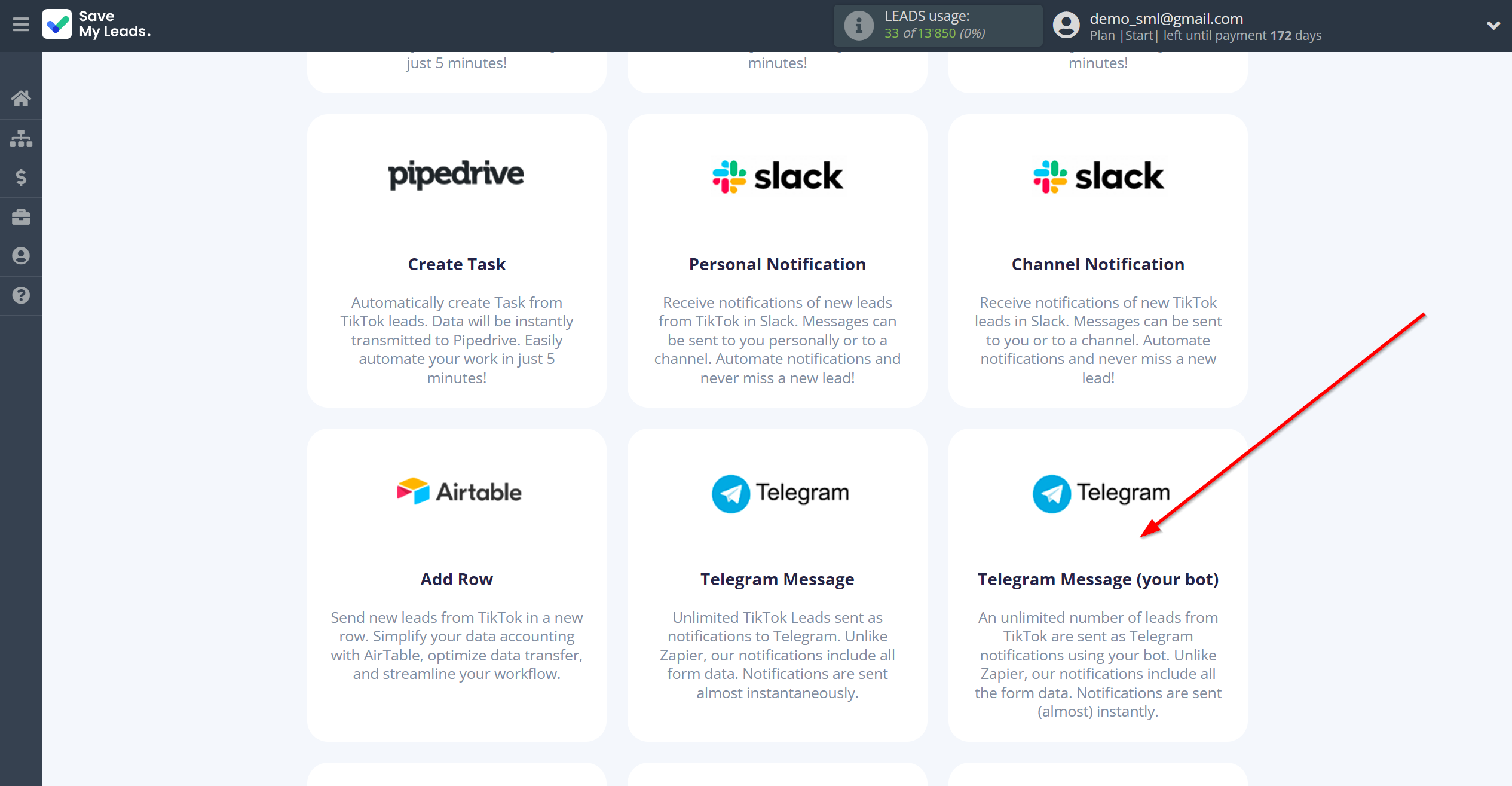Click the Slack Channel Notification description

pyautogui.click(x=1098, y=340)
